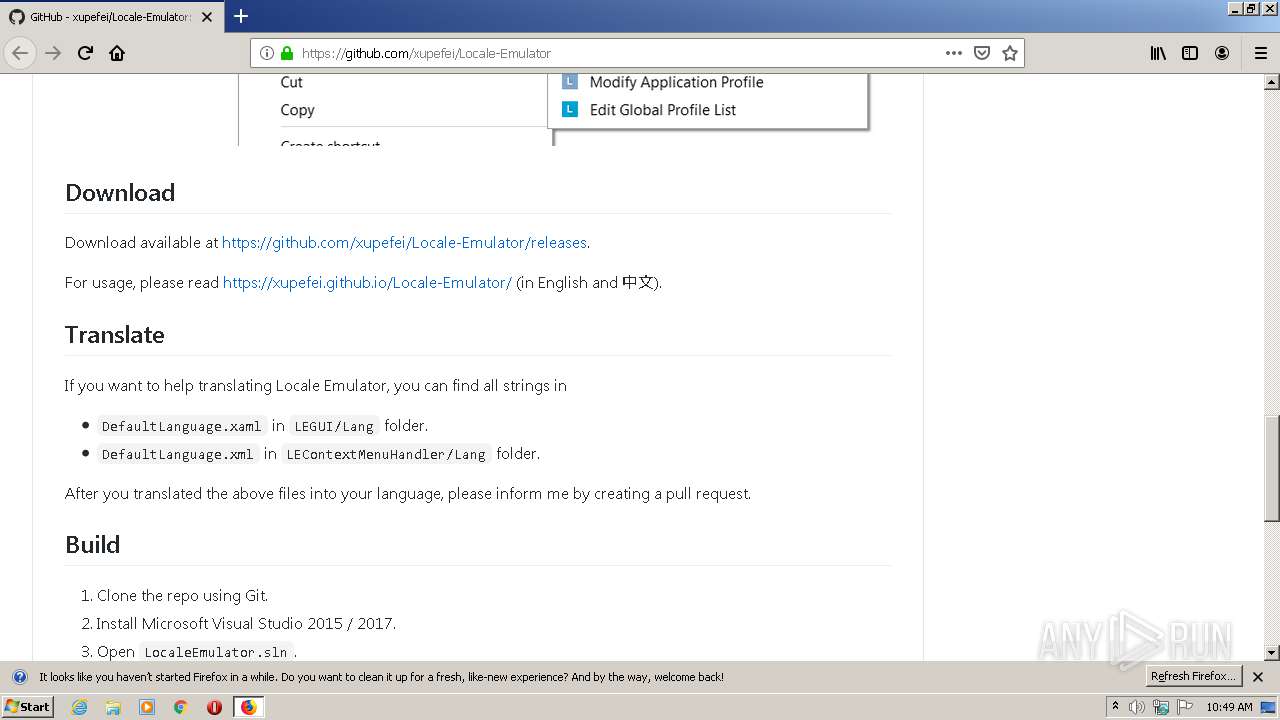Open the Firefox hamburger menu
Image resolution: width=1280 pixels, height=720 pixels.
[1260, 53]
